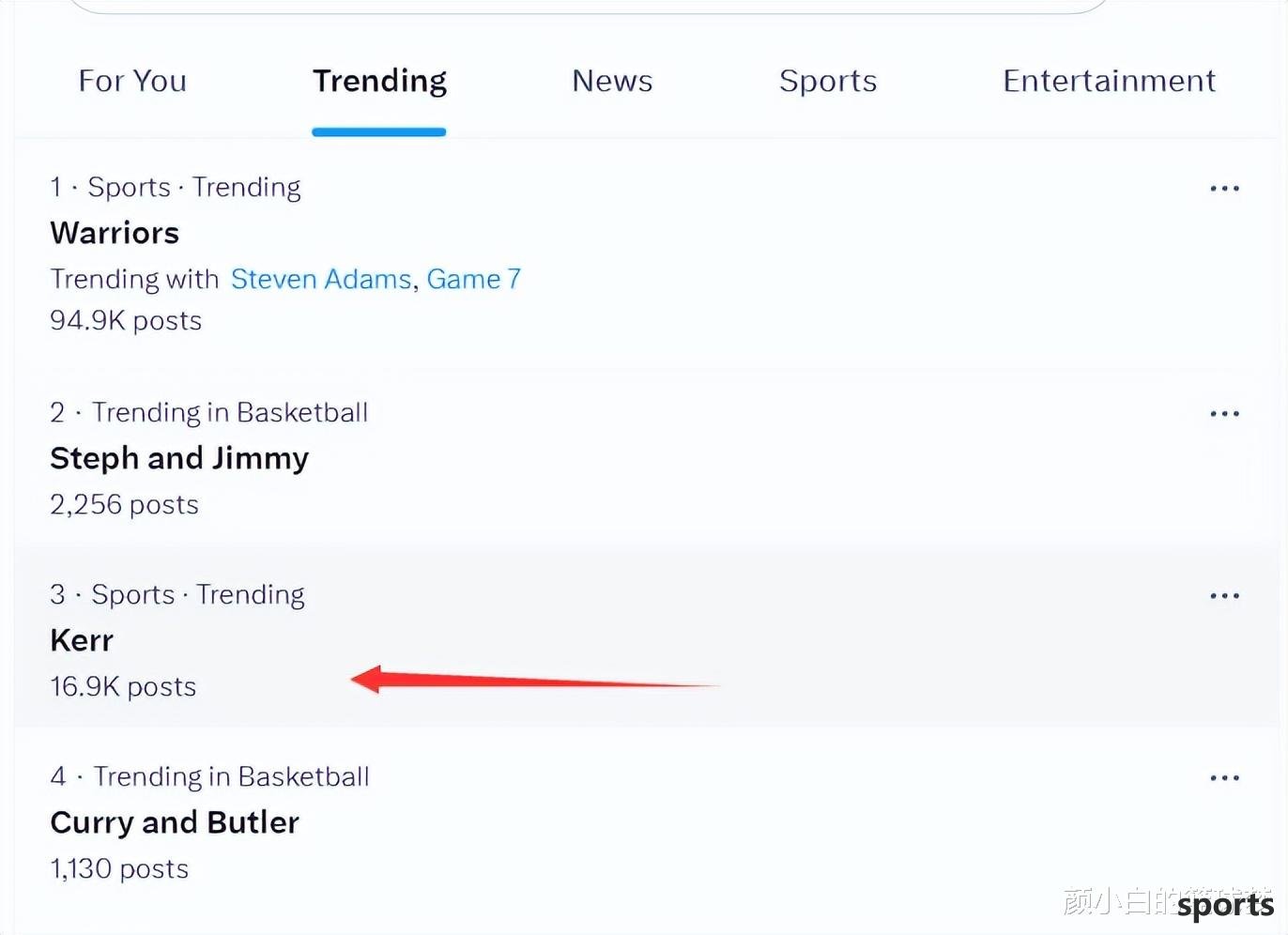
Task: Open more options for Warriors trend
Action: click(x=1224, y=189)
